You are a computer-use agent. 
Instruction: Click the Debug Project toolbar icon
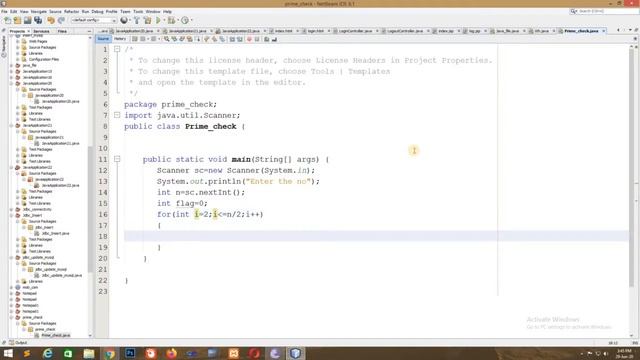pyautogui.click(x=171, y=20)
